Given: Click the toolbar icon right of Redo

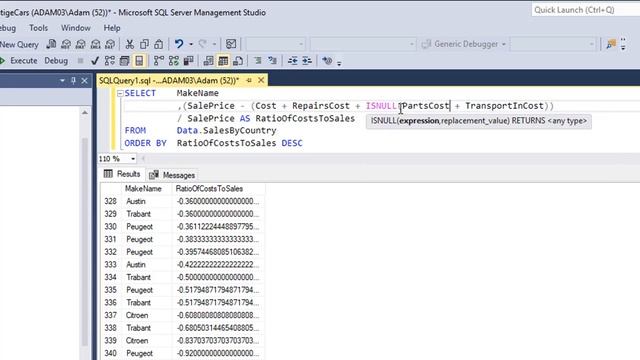Looking at the screenshot, I should click(x=231, y=44).
